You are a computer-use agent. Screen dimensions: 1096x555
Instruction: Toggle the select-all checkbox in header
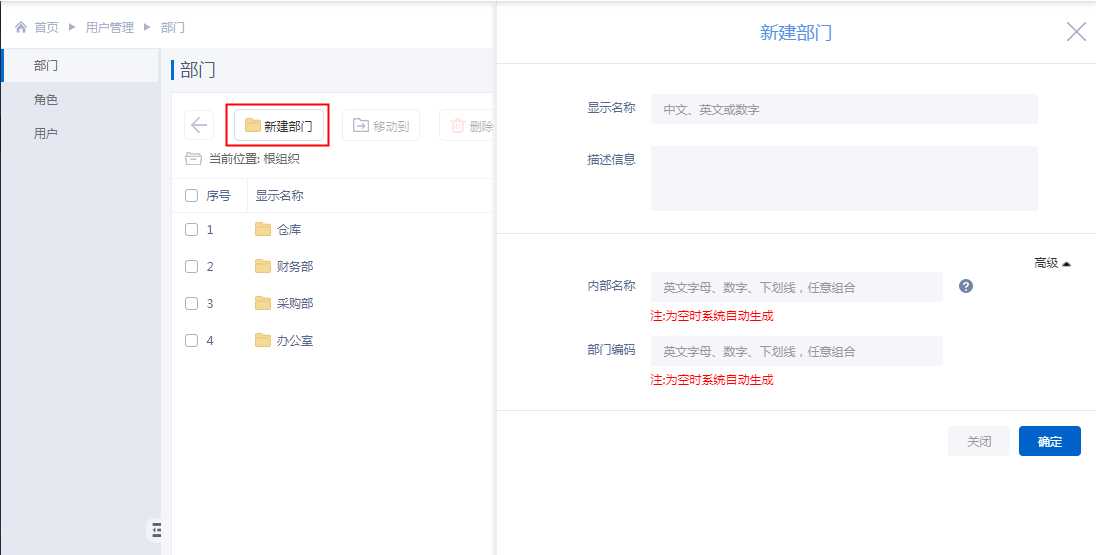coord(192,196)
